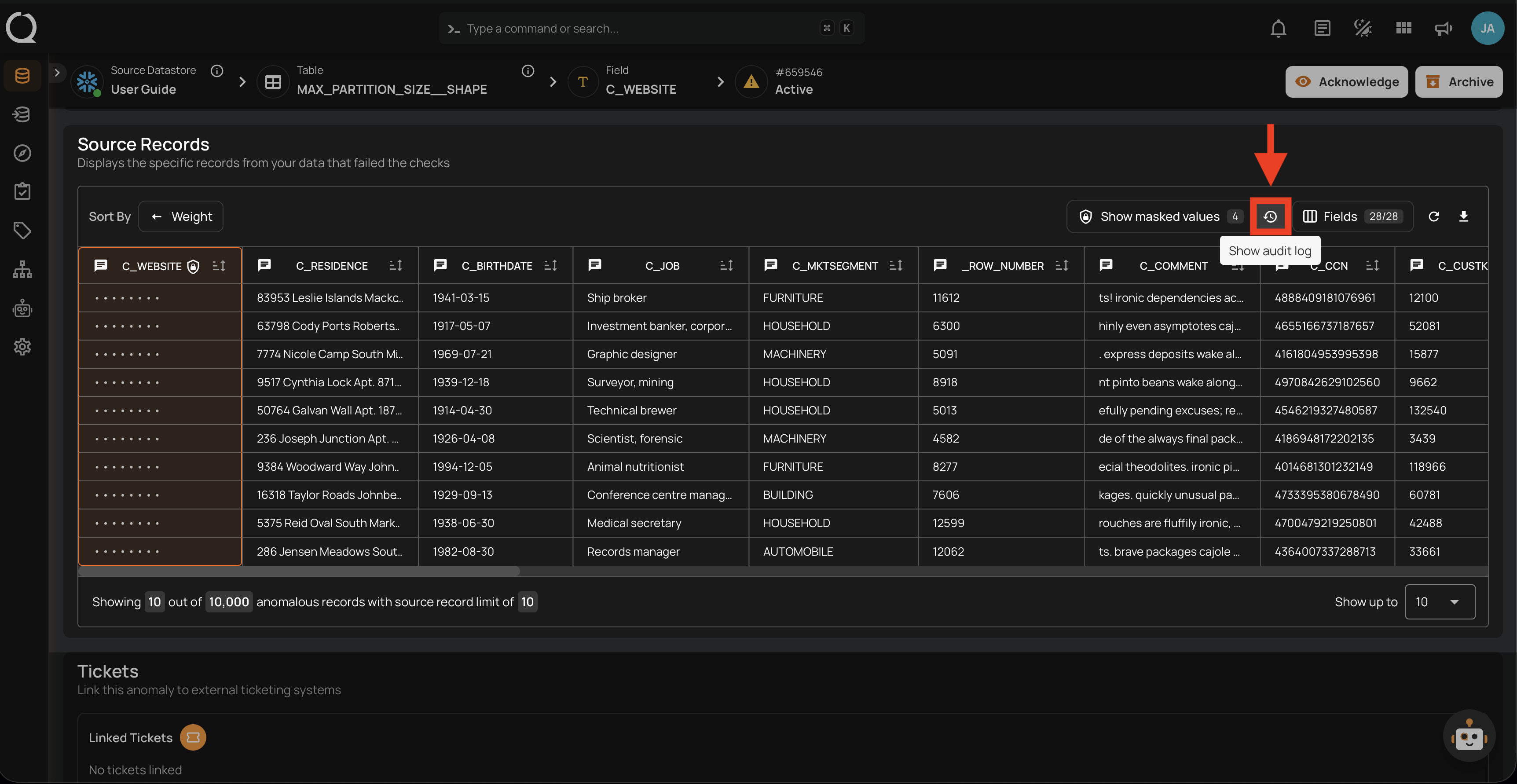Open the Fields 28/28 selector
This screenshot has height=784, width=1517.
pyautogui.click(x=1352, y=216)
